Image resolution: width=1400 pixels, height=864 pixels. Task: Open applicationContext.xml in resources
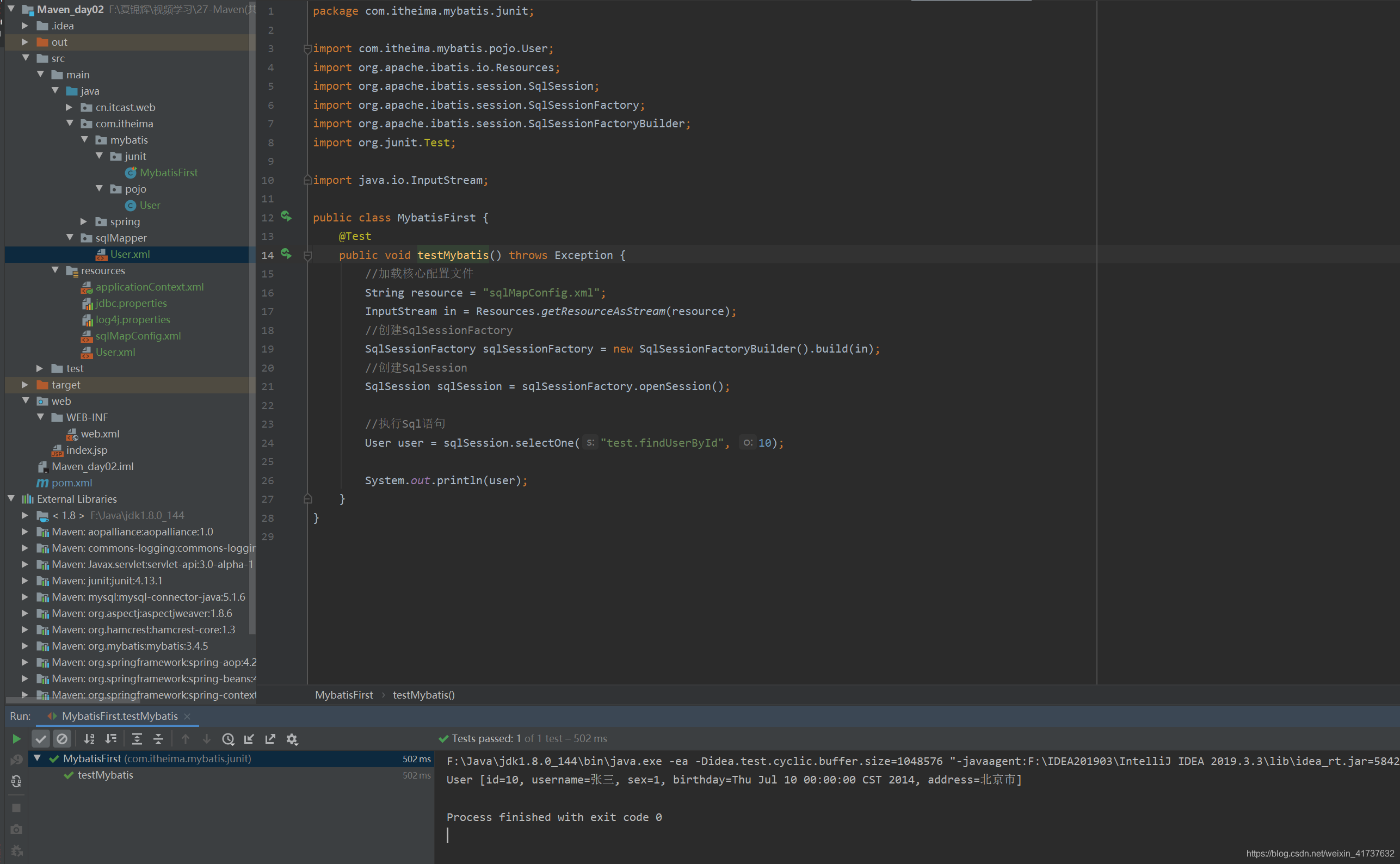149,287
